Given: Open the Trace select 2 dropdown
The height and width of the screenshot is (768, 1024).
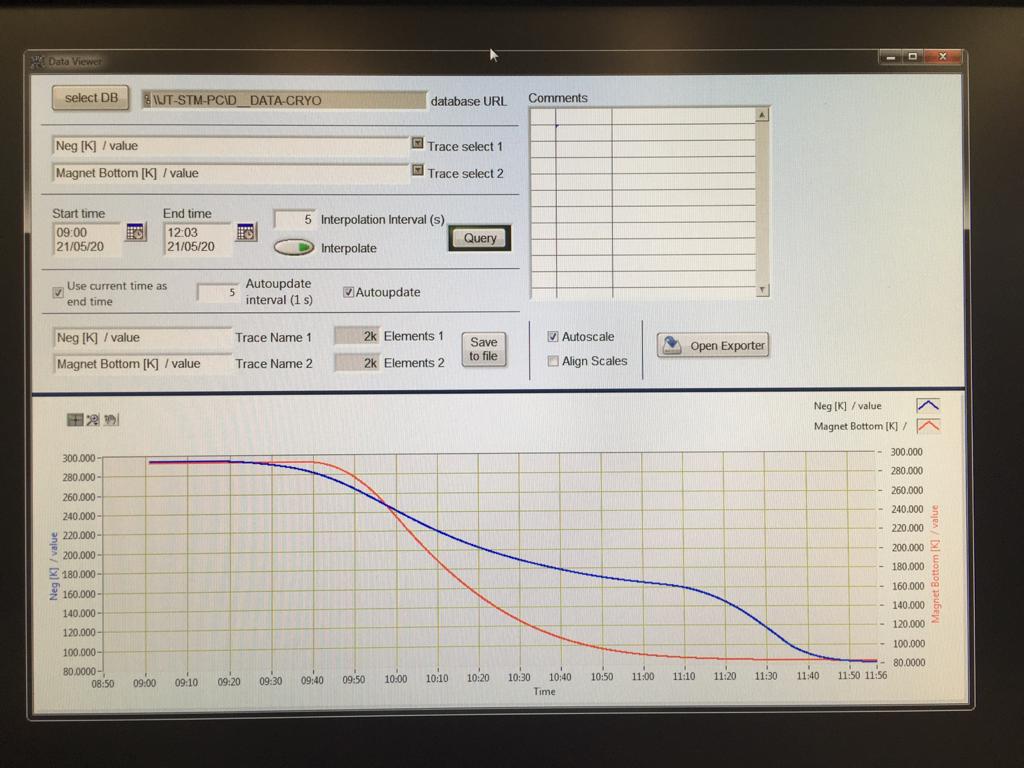Looking at the screenshot, I should pyautogui.click(x=417, y=170).
